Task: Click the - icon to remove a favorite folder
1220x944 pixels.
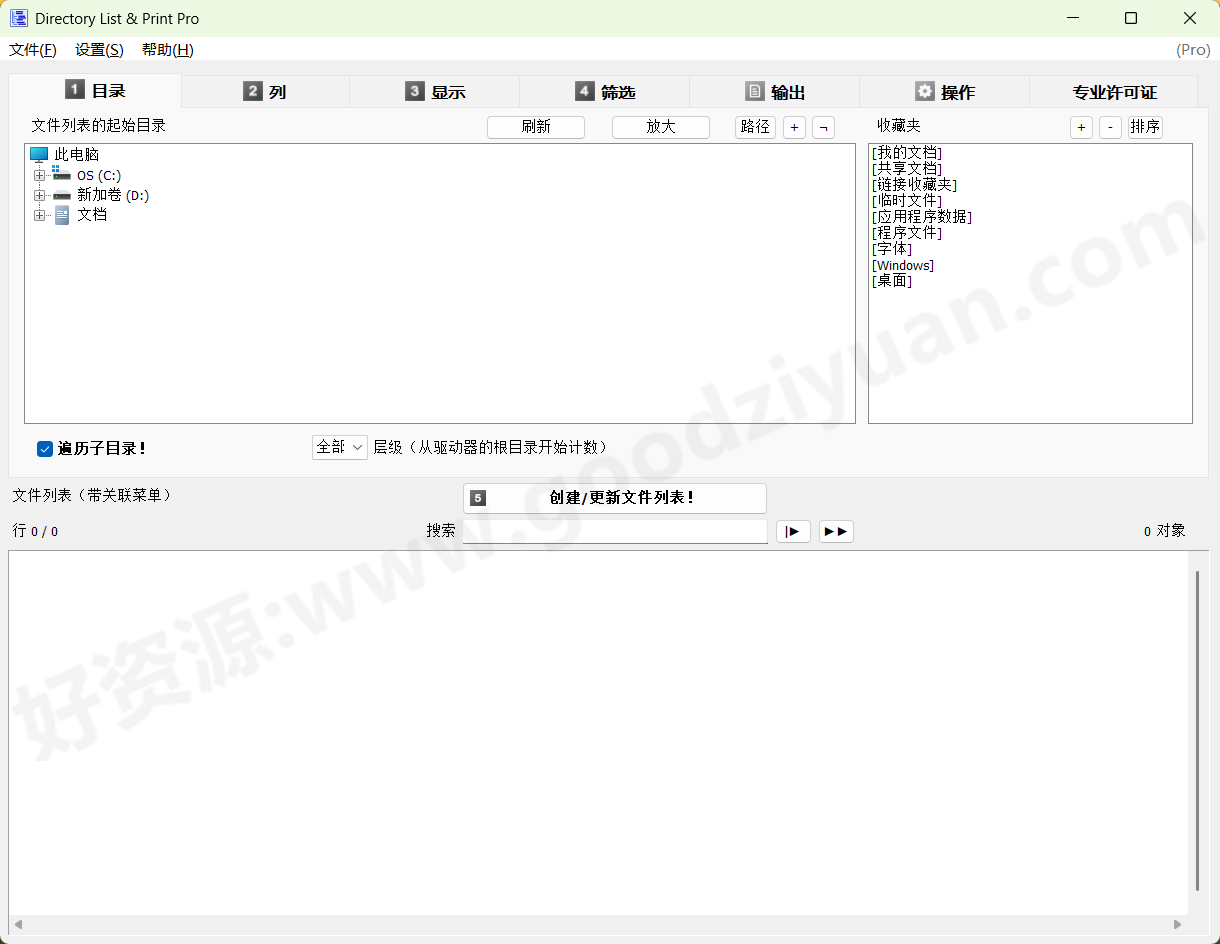Action: (x=1110, y=127)
